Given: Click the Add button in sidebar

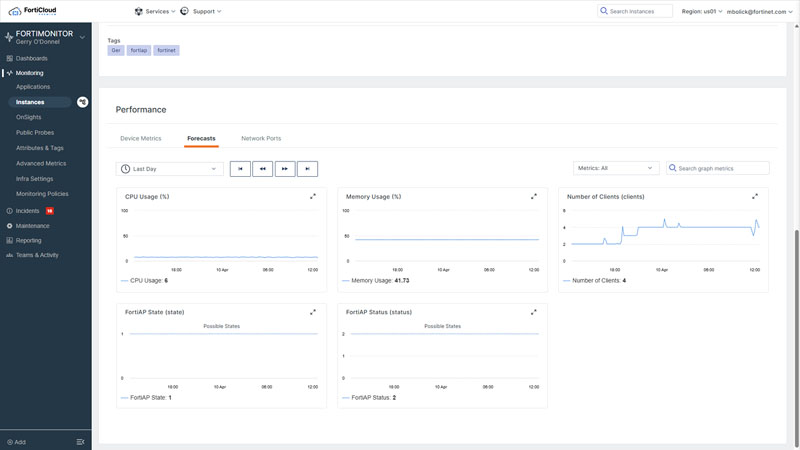Looking at the screenshot, I should [17, 442].
